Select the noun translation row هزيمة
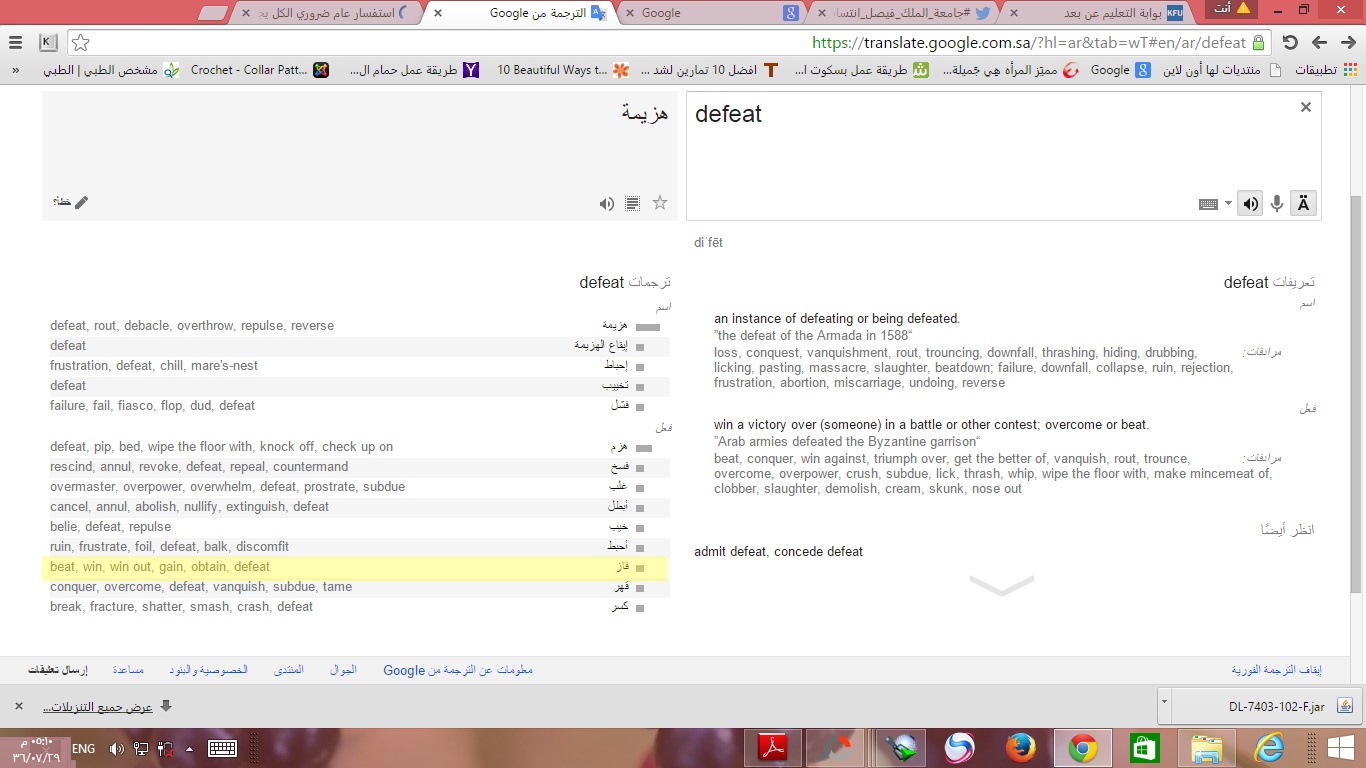This screenshot has height=768, width=1366. [x=355, y=326]
